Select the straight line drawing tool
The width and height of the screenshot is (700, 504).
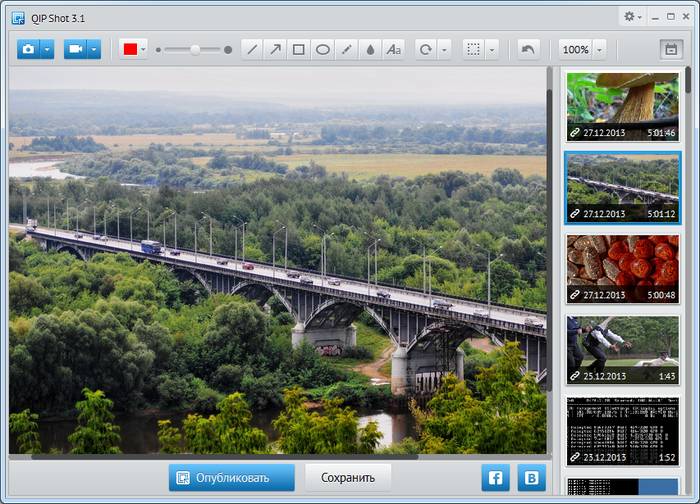point(253,49)
